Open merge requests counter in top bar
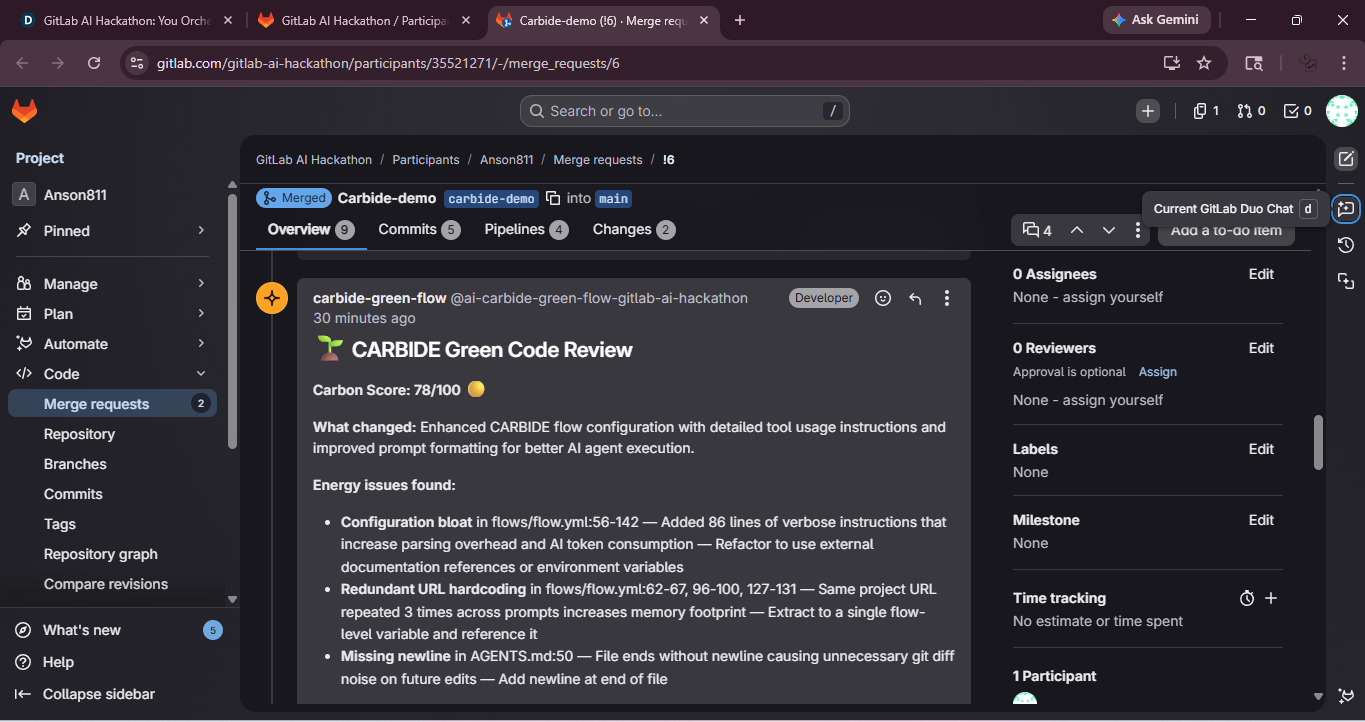Viewport: 1365px width, 722px height. [1252, 111]
